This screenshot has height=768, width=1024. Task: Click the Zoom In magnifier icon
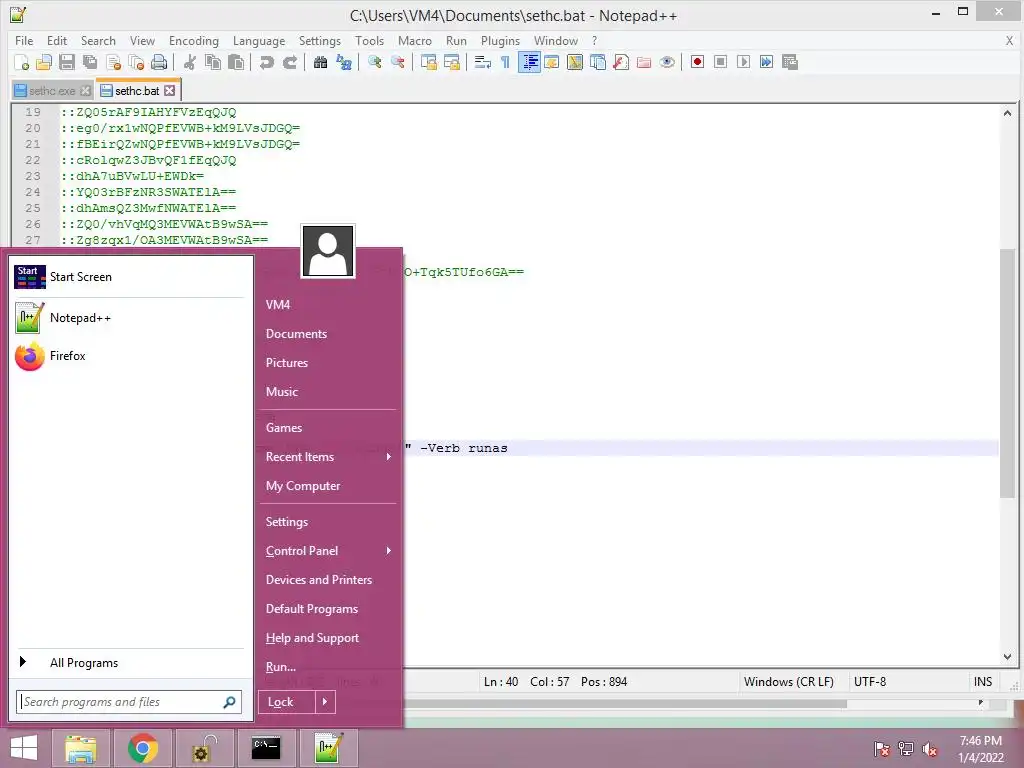coord(374,62)
